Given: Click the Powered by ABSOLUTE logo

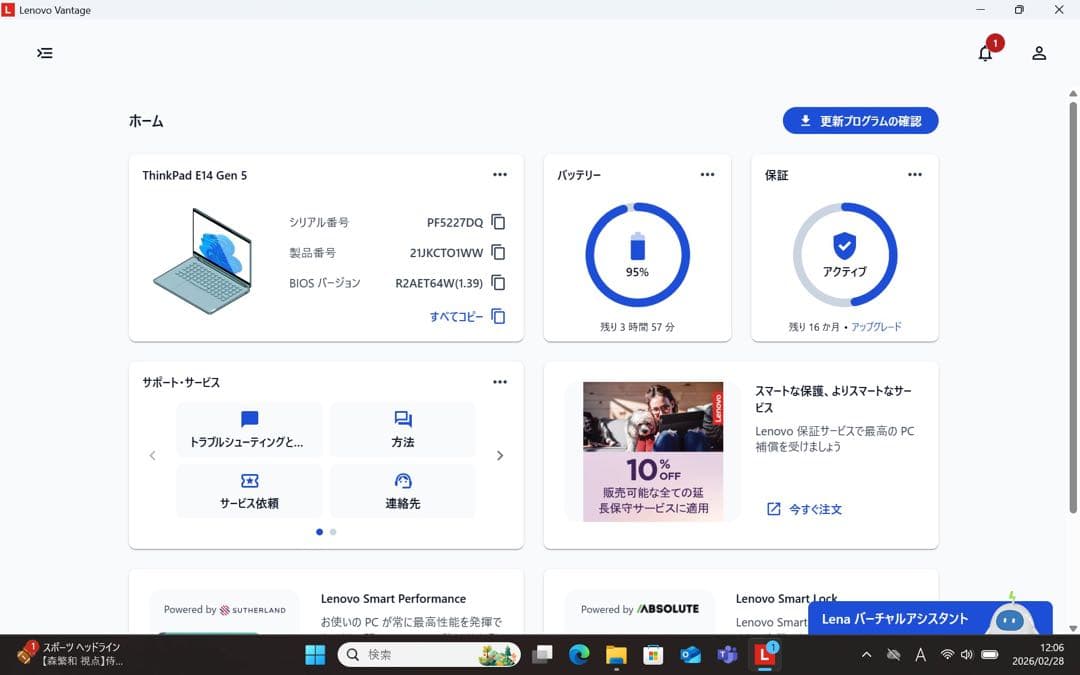Looking at the screenshot, I should tap(640, 609).
